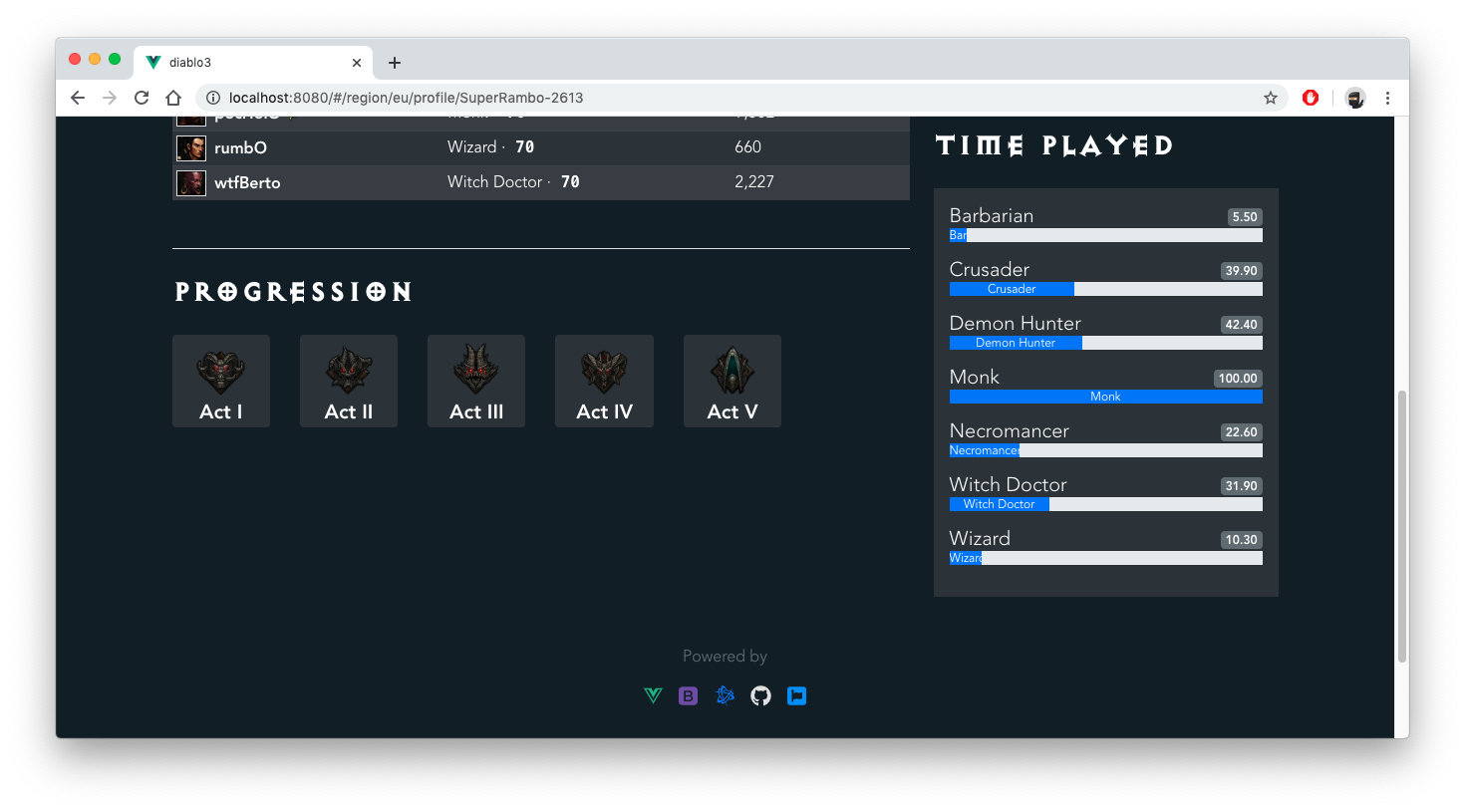Click the 42.40 Demon Hunter badge
The width and height of the screenshot is (1465, 812).
tap(1242, 325)
